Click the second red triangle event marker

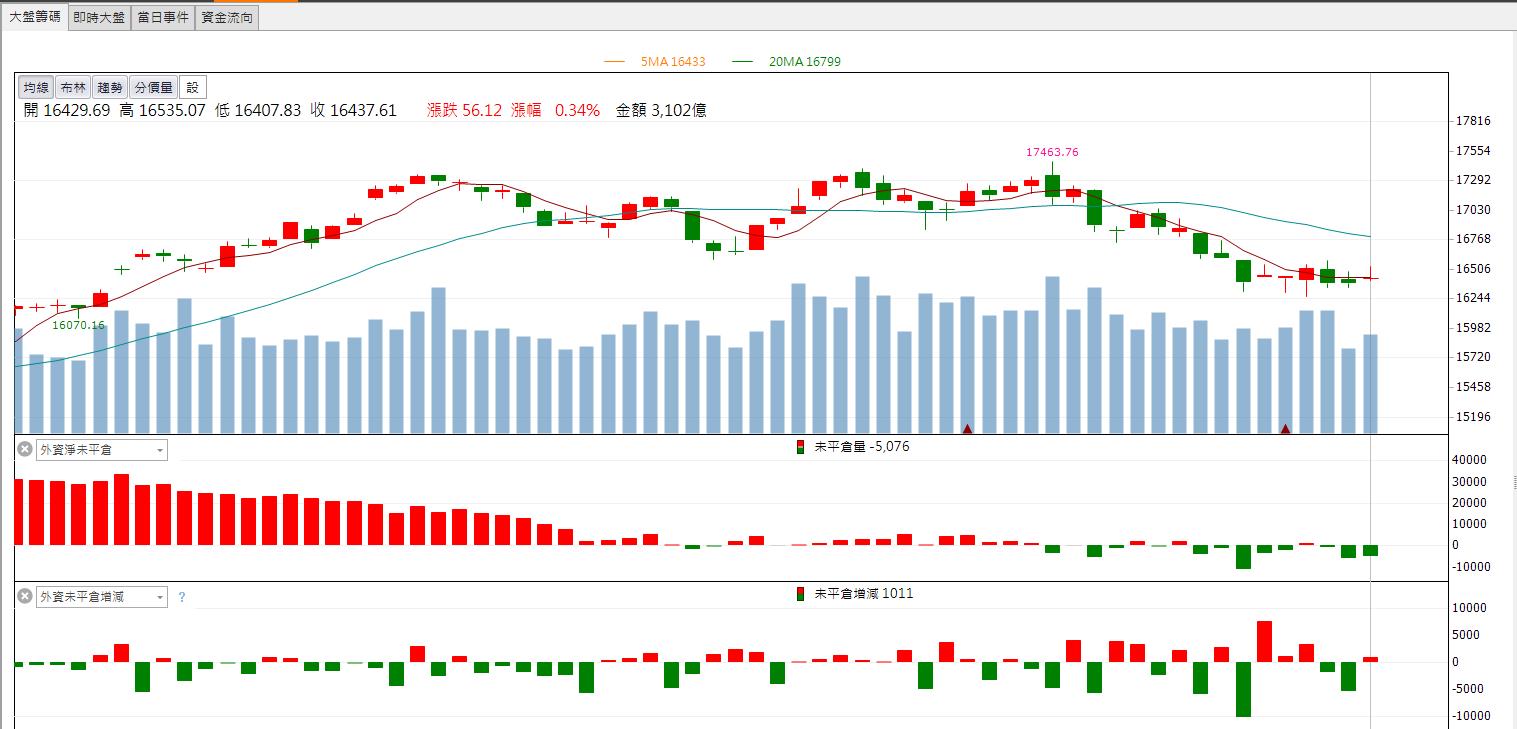coord(1285,429)
